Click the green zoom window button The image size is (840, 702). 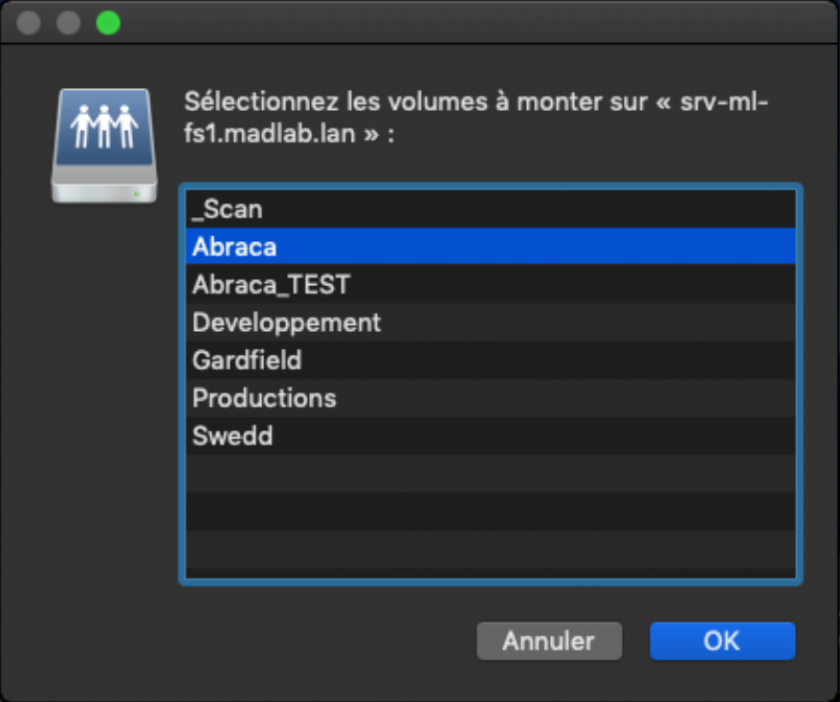pos(108,23)
